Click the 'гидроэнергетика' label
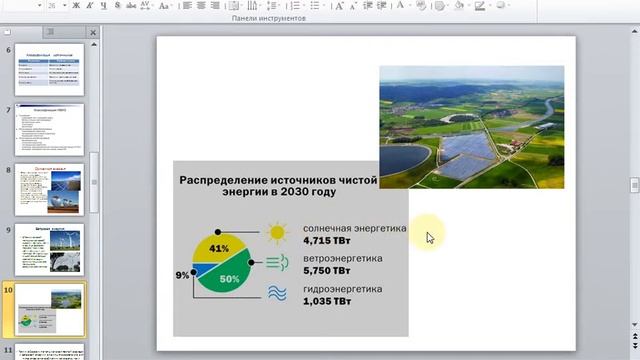The width and height of the screenshot is (640, 360). coord(343,289)
